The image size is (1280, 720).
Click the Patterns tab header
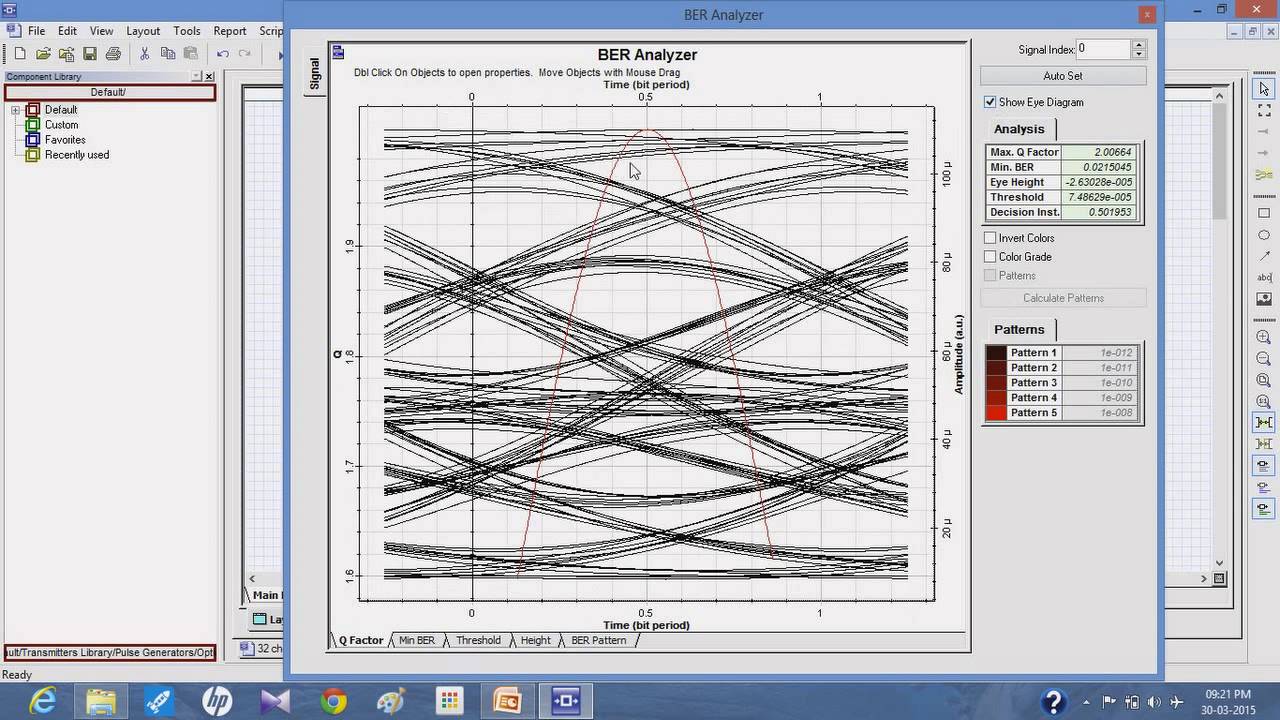1019,329
